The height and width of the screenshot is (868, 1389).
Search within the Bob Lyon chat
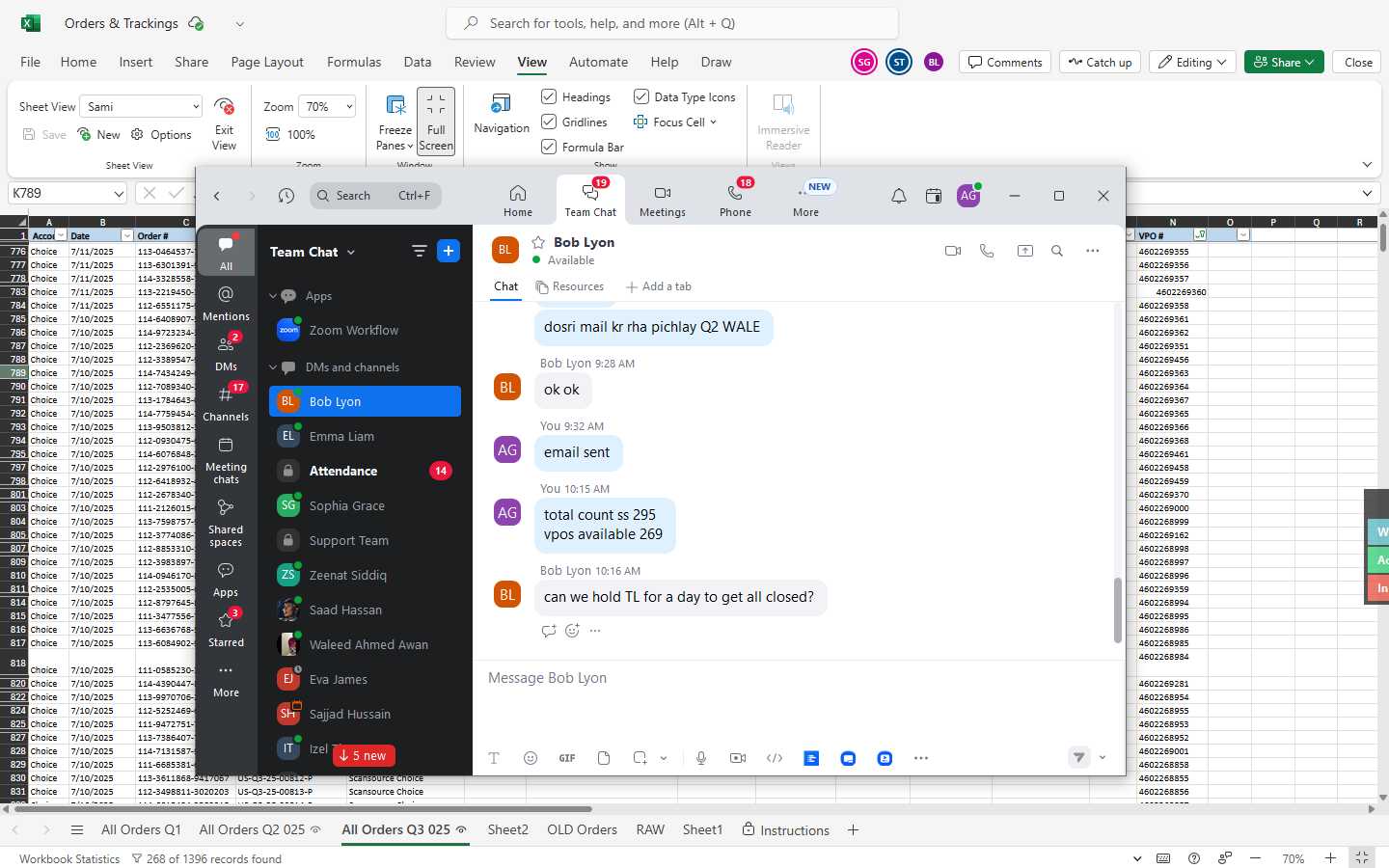click(x=1057, y=251)
